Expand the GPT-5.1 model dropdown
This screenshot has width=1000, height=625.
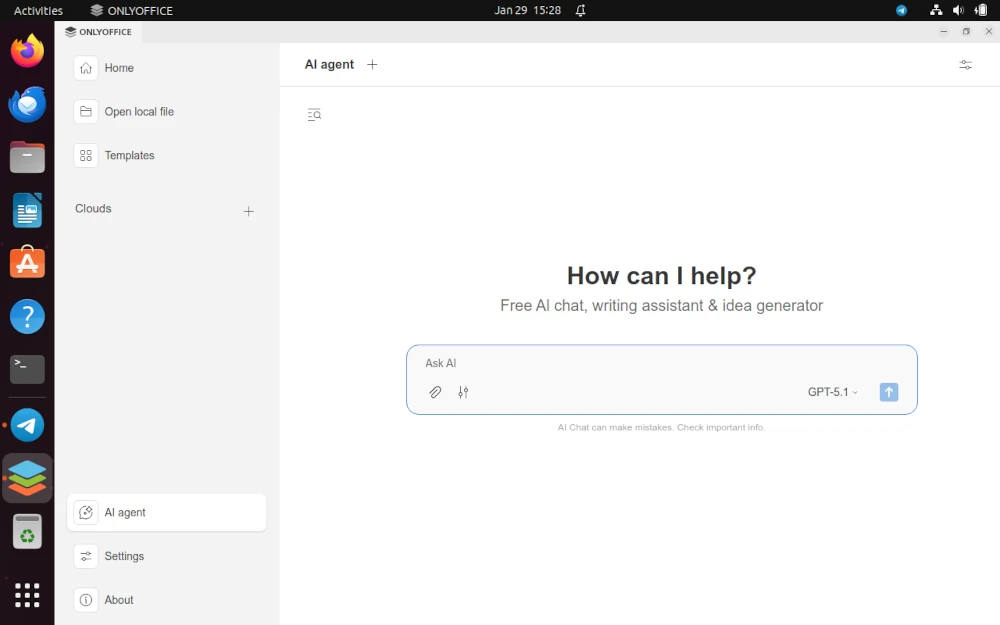pyautogui.click(x=832, y=392)
